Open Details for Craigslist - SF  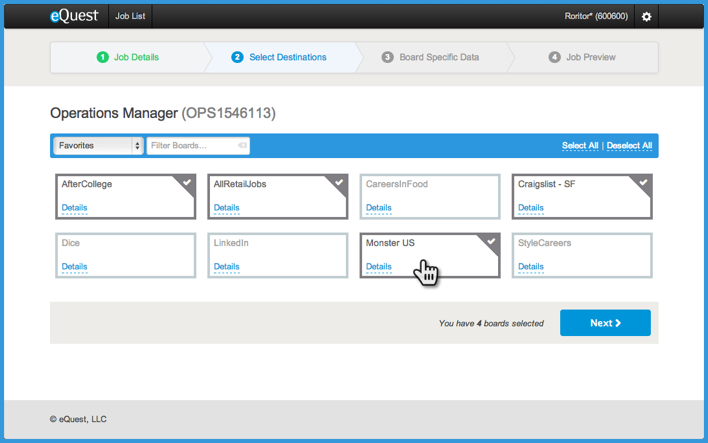(x=531, y=208)
